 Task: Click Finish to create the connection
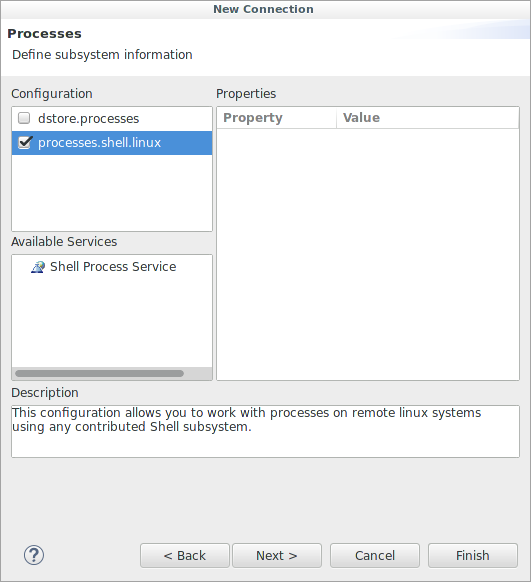coord(473,555)
